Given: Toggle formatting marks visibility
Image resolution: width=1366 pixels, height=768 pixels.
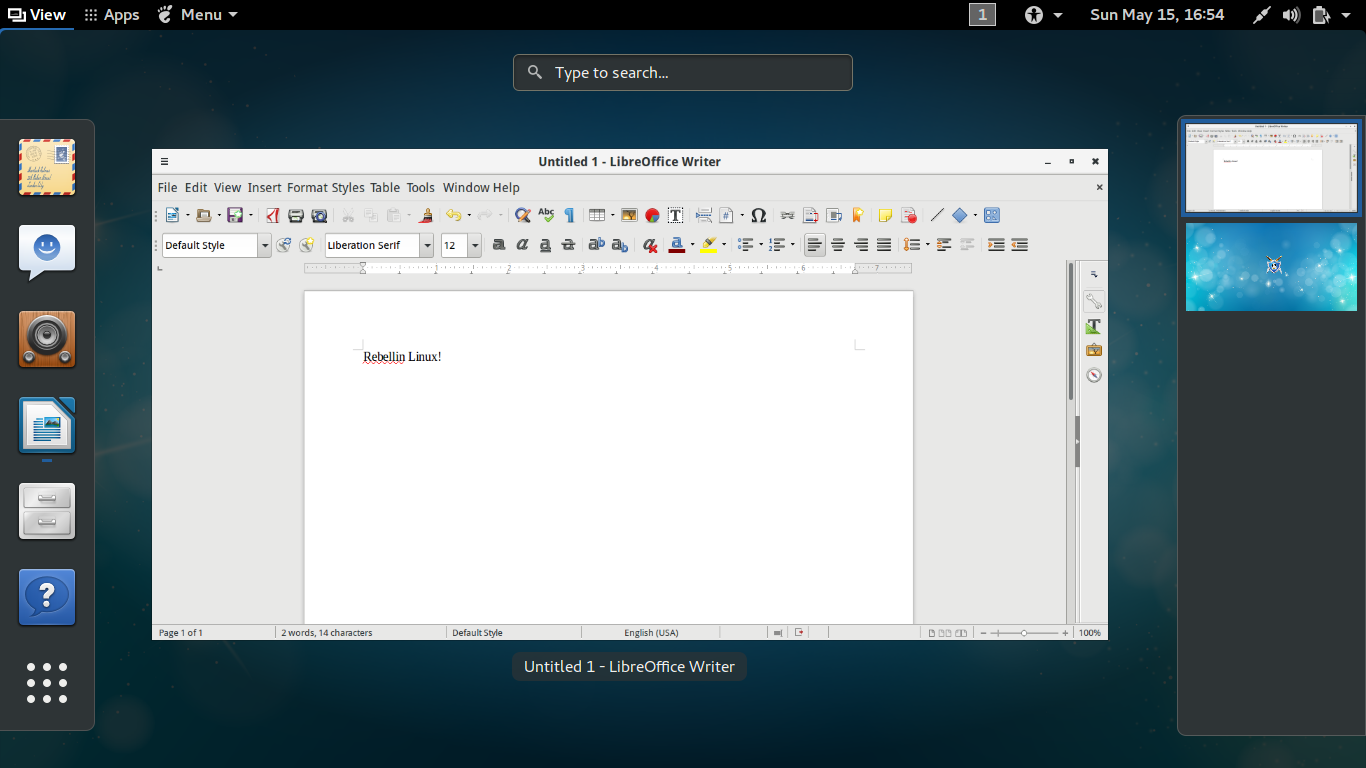Looking at the screenshot, I should click(x=570, y=215).
